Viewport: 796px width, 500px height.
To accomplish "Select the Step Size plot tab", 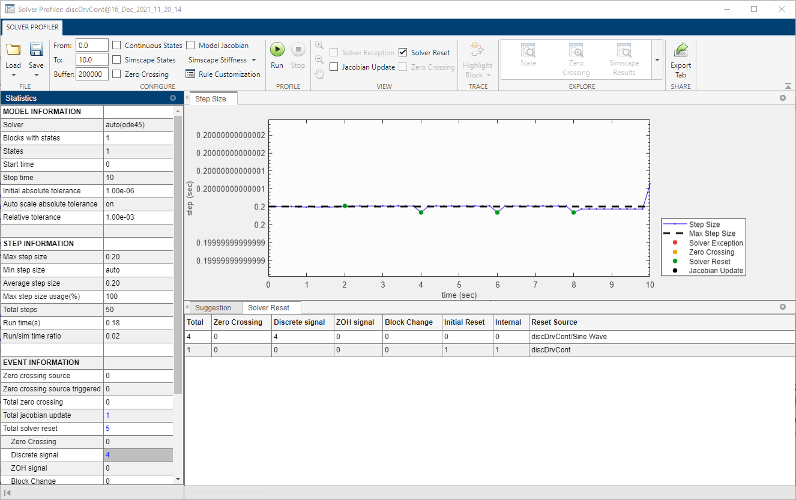I will [x=210, y=99].
